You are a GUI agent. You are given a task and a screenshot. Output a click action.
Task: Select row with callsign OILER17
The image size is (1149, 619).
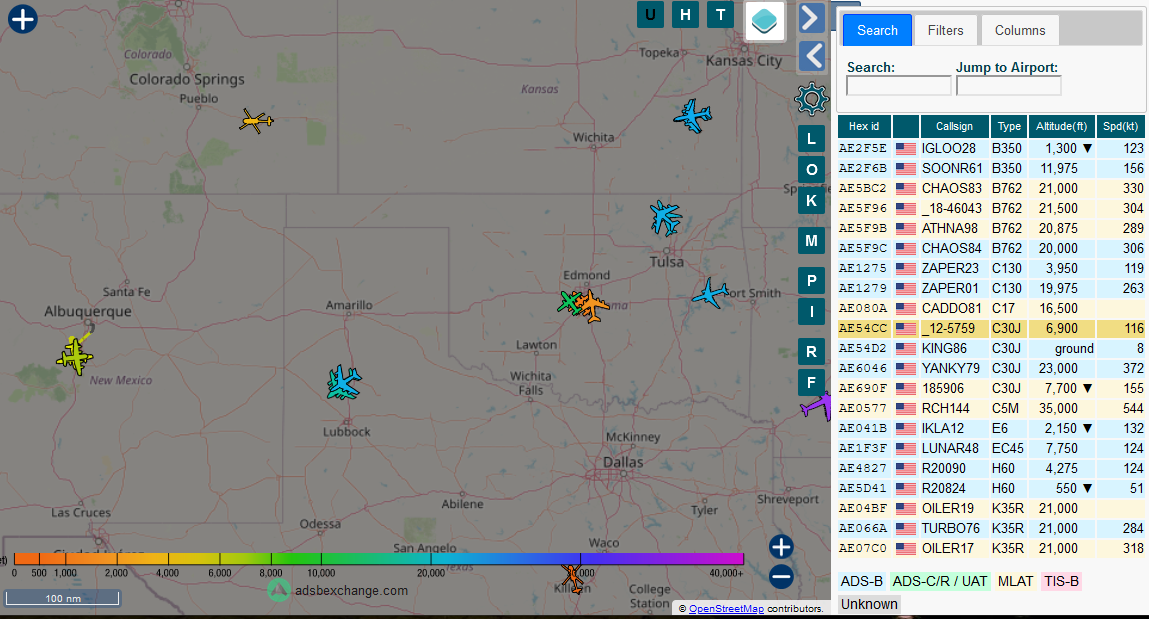(991, 548)
